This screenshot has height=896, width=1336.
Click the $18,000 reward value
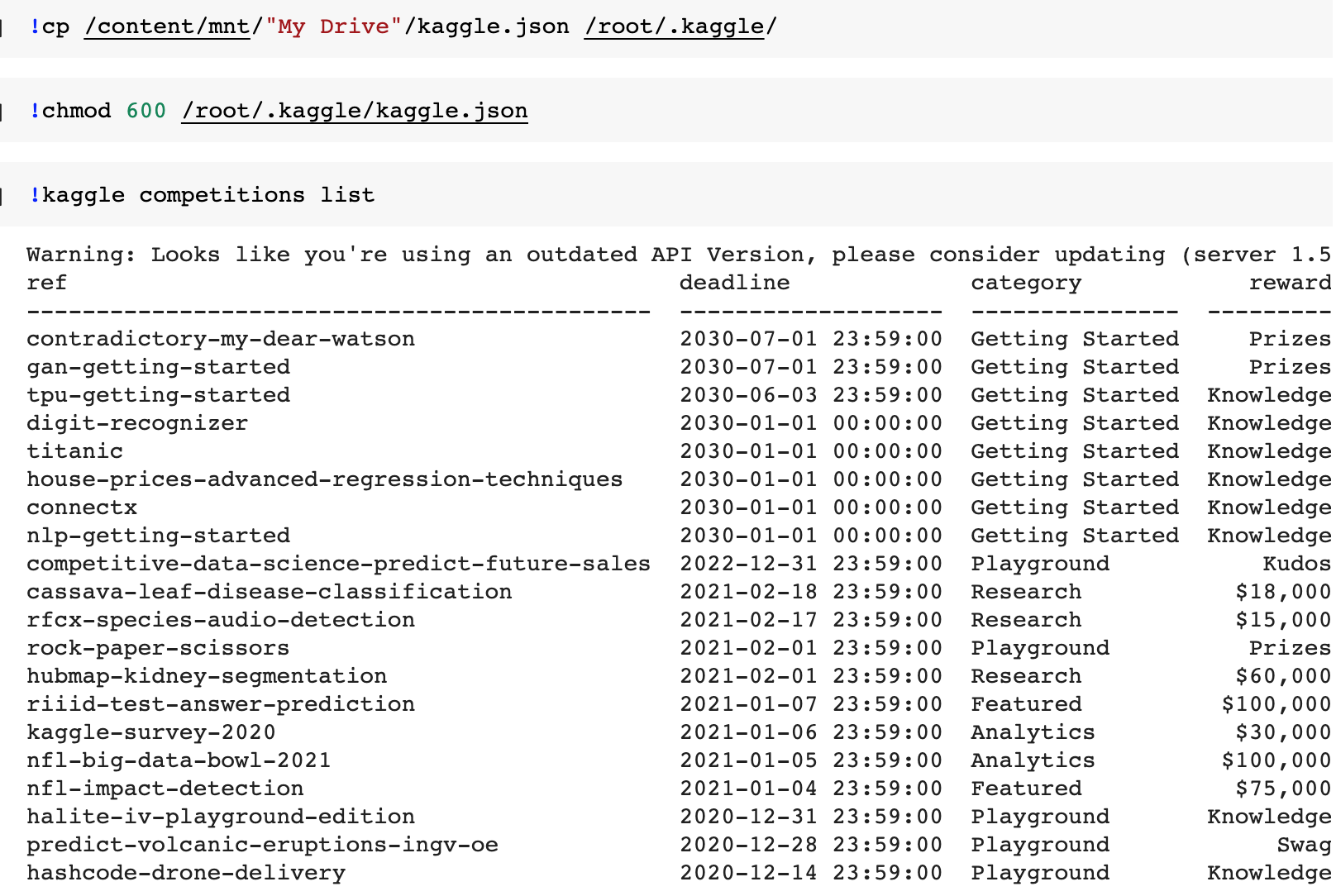click(x=1283, y=592)
